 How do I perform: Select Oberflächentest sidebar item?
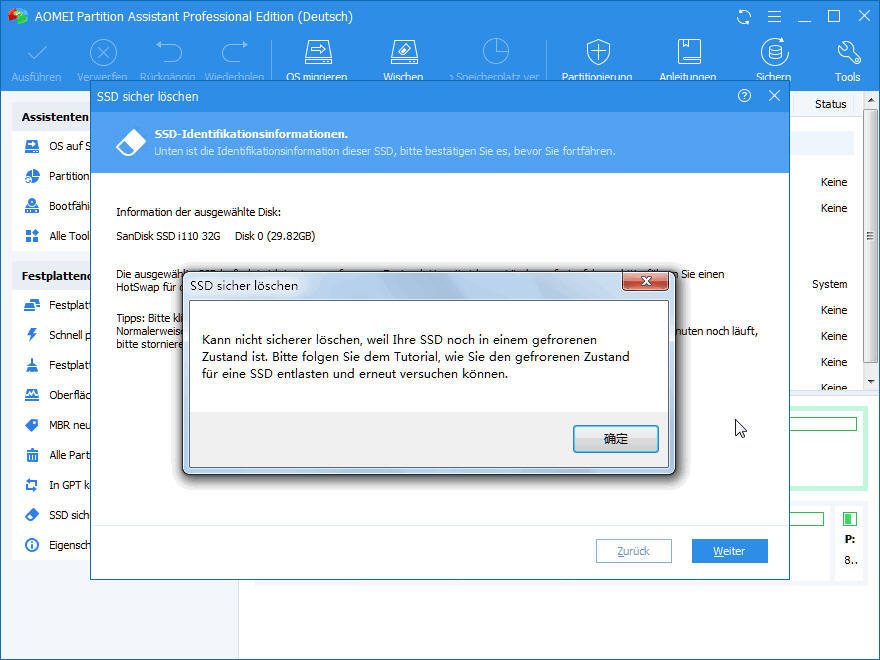click(56, 395)
